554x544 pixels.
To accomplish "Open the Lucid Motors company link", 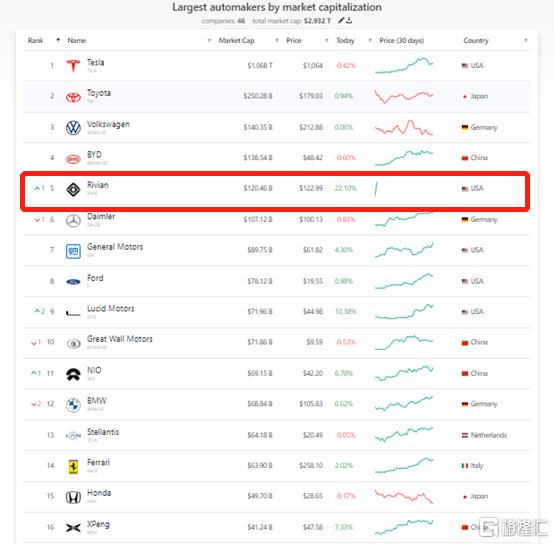I will pyautogui.click(x=111, y=308).
